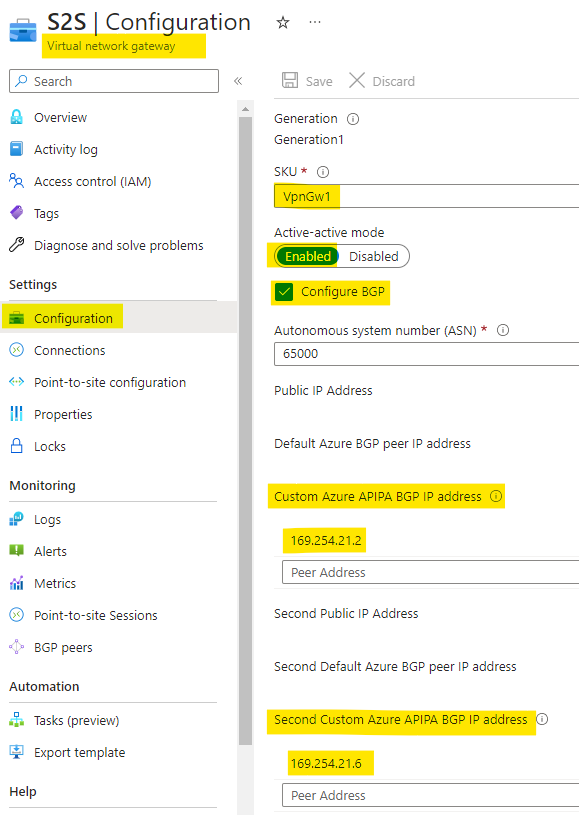Open Diagnose and solve problems
This screenshot has height=815, width=579.
coord(119,245)
